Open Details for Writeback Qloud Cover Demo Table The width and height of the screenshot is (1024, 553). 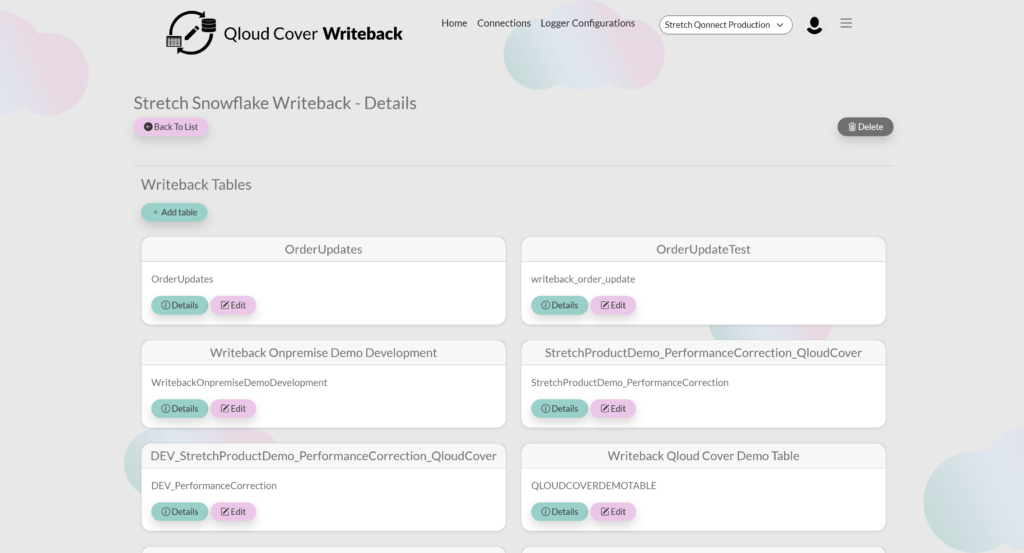pyautogui.click(x=560, y=512)
